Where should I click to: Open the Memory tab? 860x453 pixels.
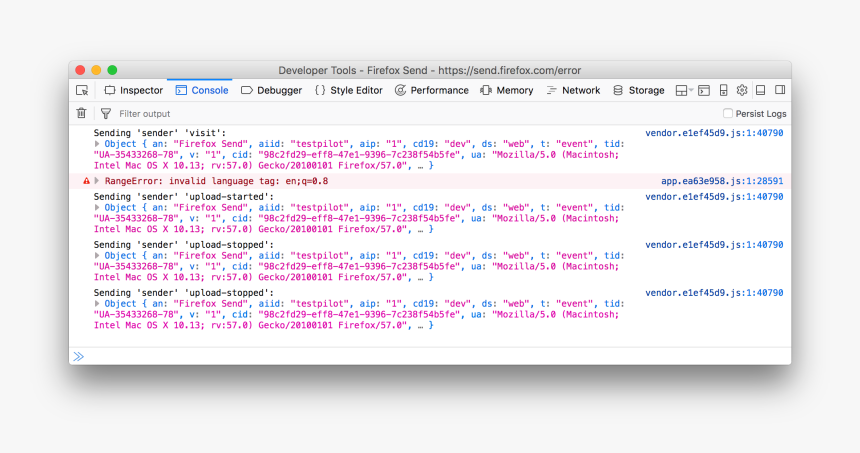pyautogui.click(x=507, y=90)
